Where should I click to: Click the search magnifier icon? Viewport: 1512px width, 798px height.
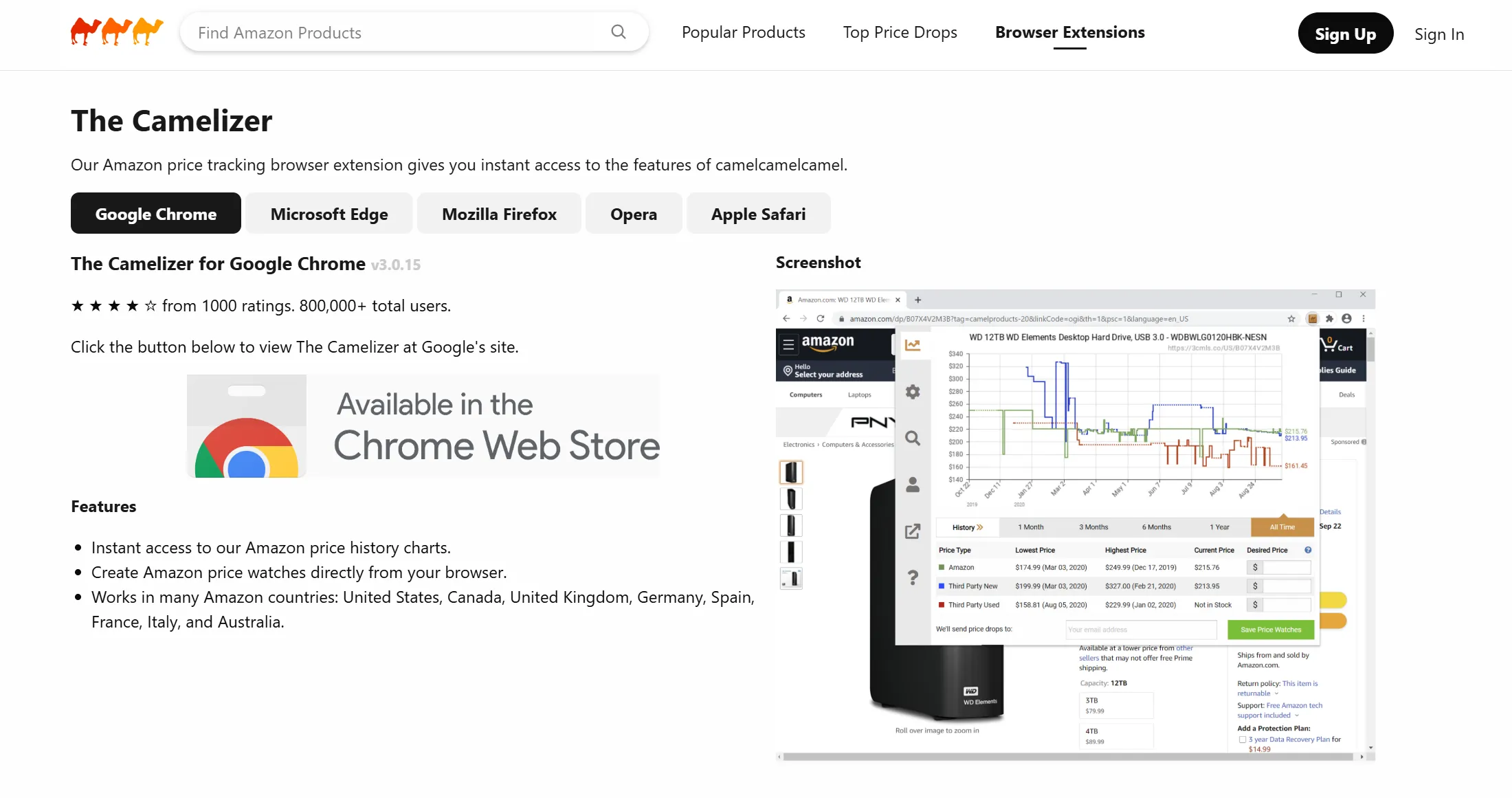[x=619, y=32]
